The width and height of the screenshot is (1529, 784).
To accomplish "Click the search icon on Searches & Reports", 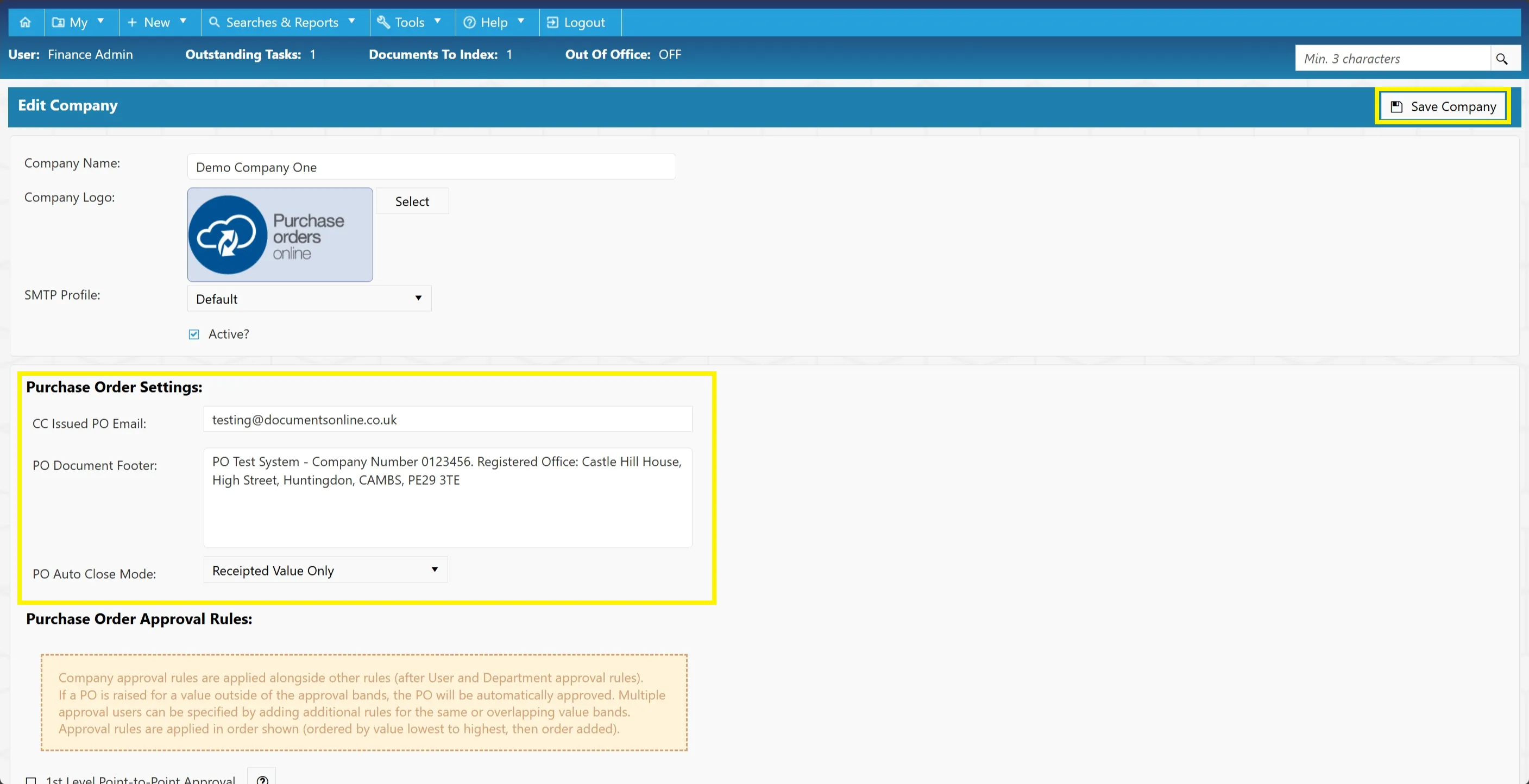I will click(x=215, y=22).
